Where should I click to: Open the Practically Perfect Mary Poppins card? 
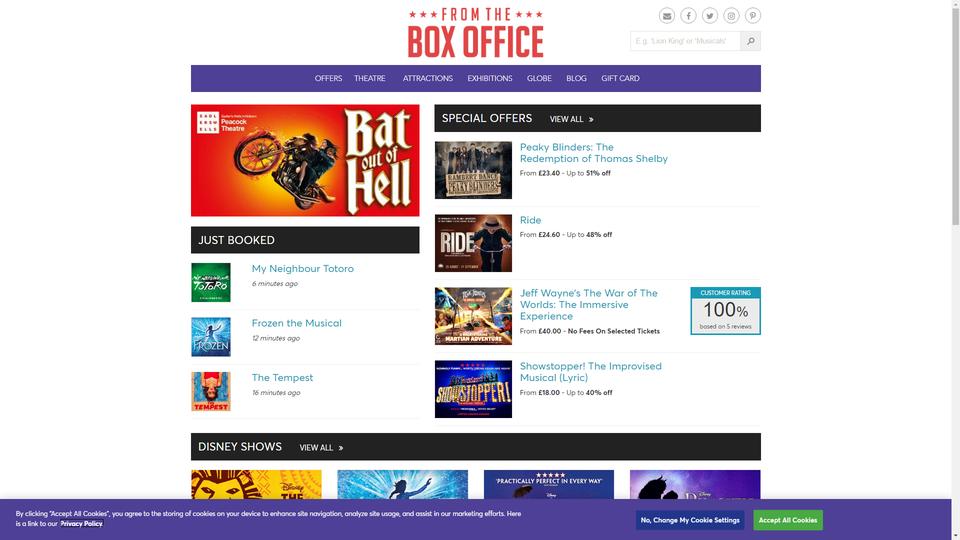click(x=549, y=484)
